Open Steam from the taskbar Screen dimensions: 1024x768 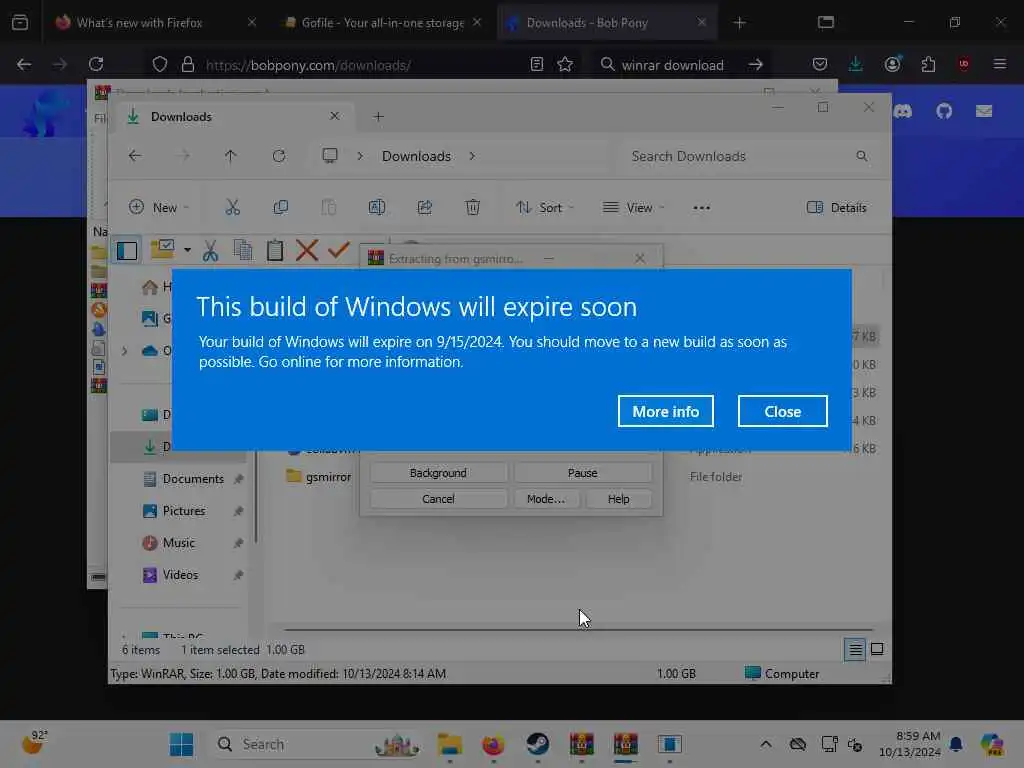coord(537,744)
